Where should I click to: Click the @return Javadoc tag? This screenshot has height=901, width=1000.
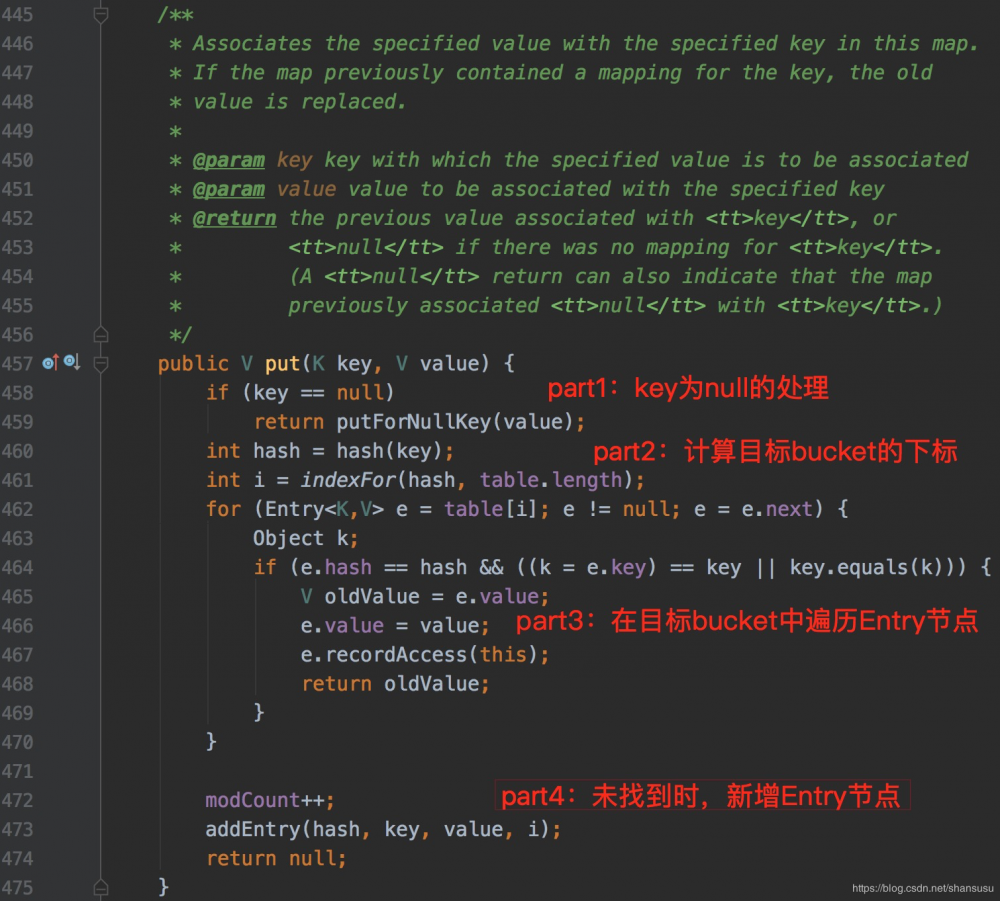[235, 218]
